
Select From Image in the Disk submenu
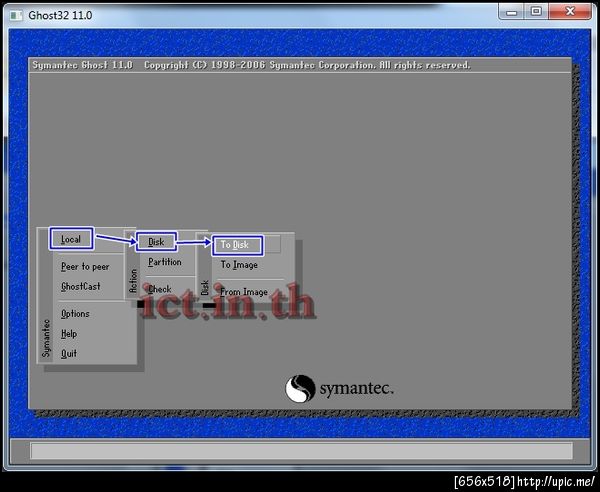click(x=244, y=292)
